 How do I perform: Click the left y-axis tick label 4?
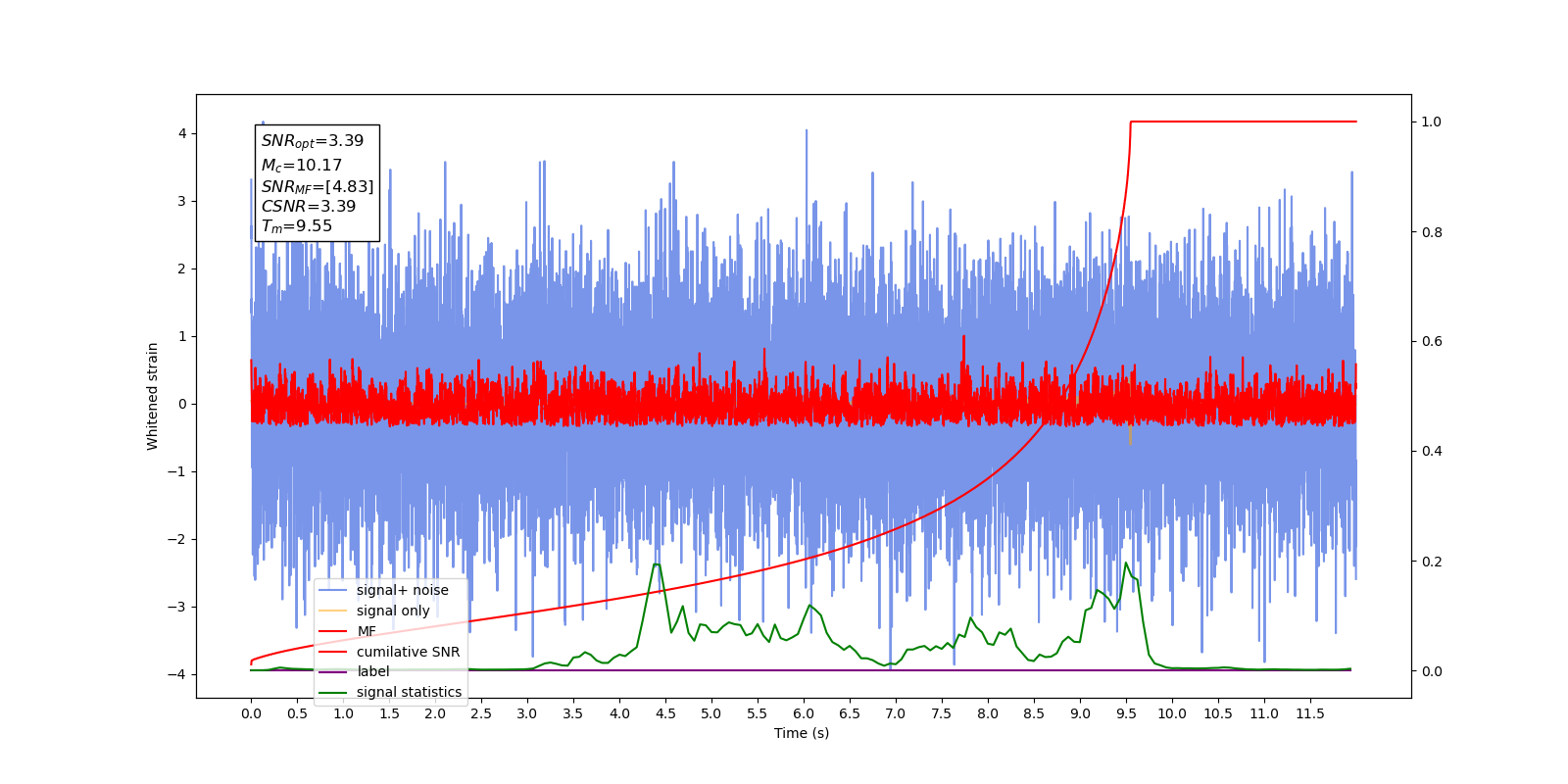[x=182, y=133]
